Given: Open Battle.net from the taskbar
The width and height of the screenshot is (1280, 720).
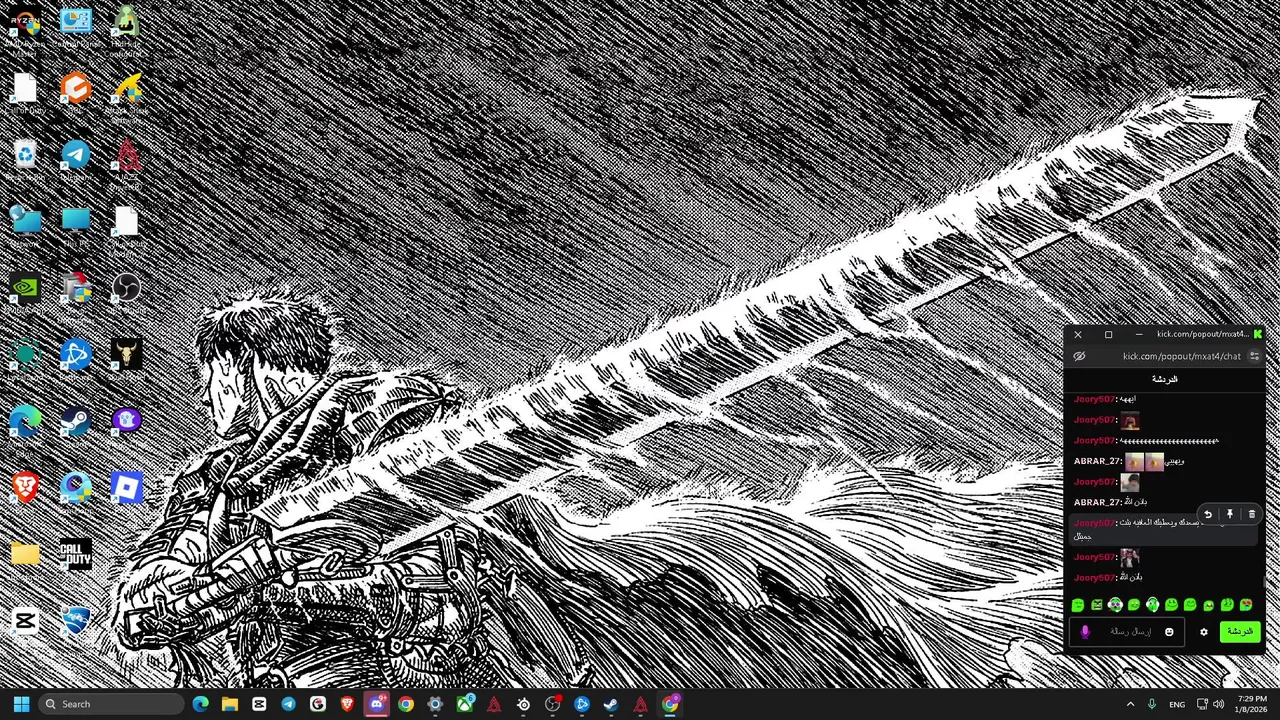Looking at the screenshot, I should [582, 704].
